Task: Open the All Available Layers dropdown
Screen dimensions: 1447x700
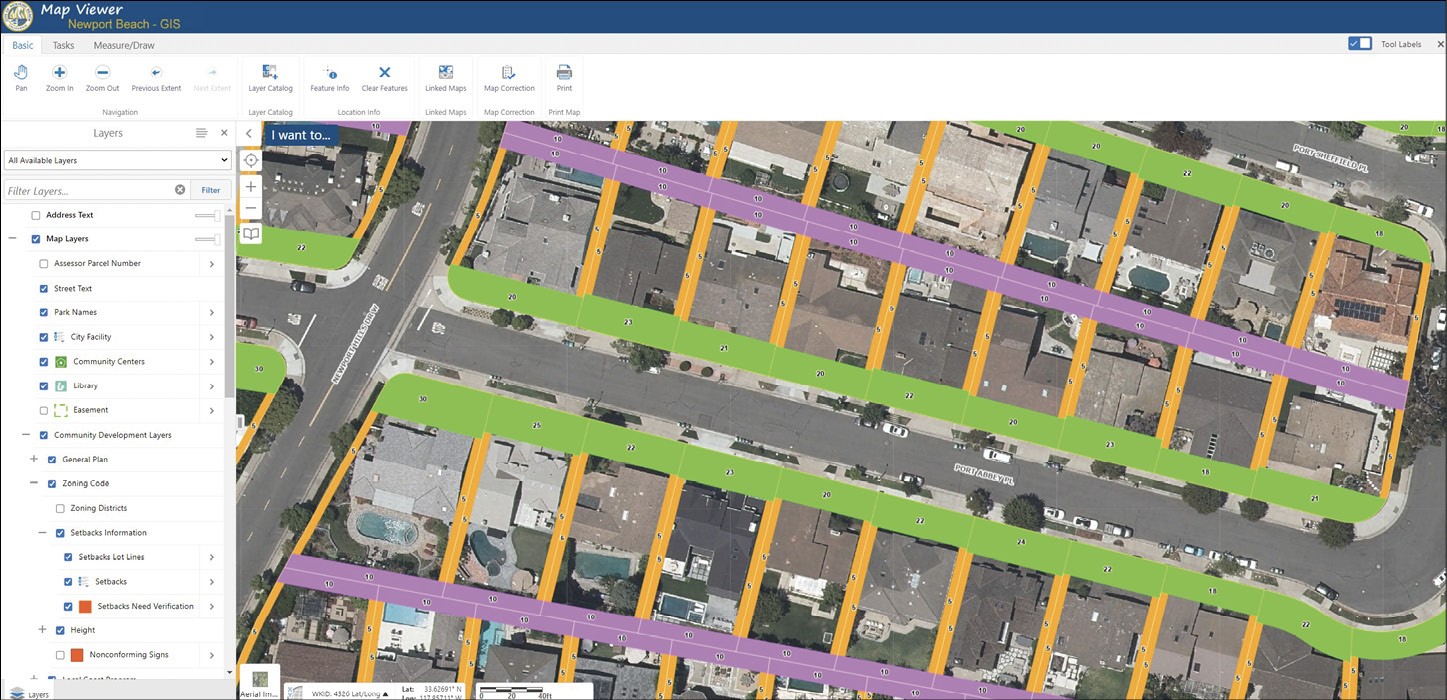Action: [117, 160]
